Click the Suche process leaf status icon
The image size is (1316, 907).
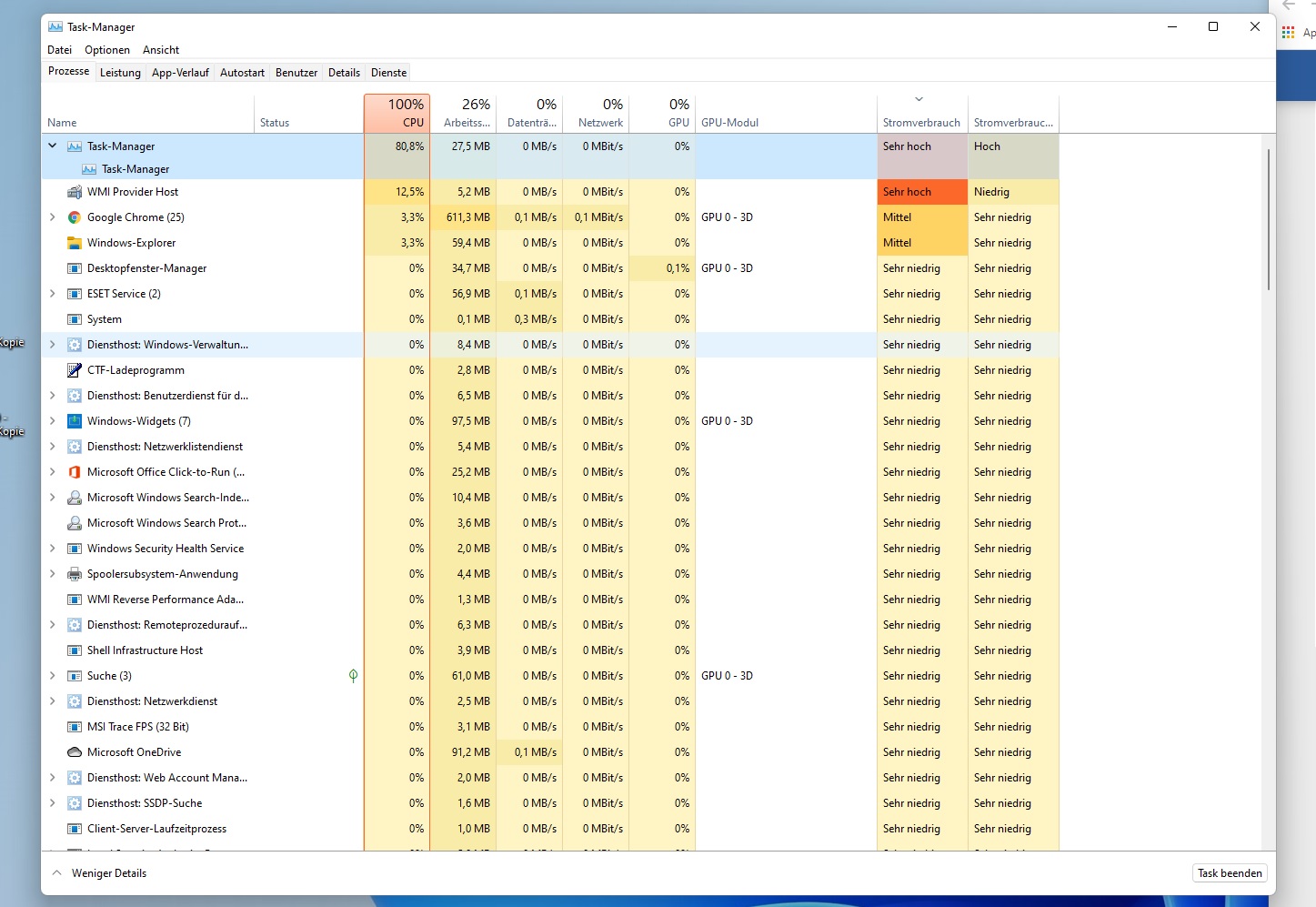pyautogui.click(x=353, y=676)
